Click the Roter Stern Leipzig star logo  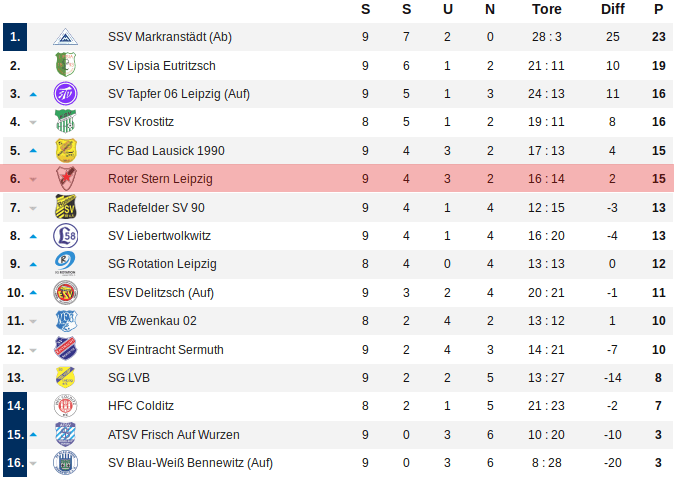click(66, 180)
